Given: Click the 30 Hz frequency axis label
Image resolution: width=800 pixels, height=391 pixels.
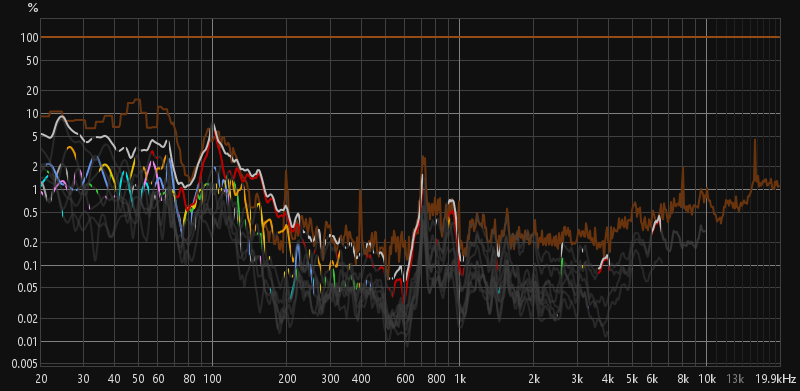Looking at the screenshot, I should tap(83, 379).
